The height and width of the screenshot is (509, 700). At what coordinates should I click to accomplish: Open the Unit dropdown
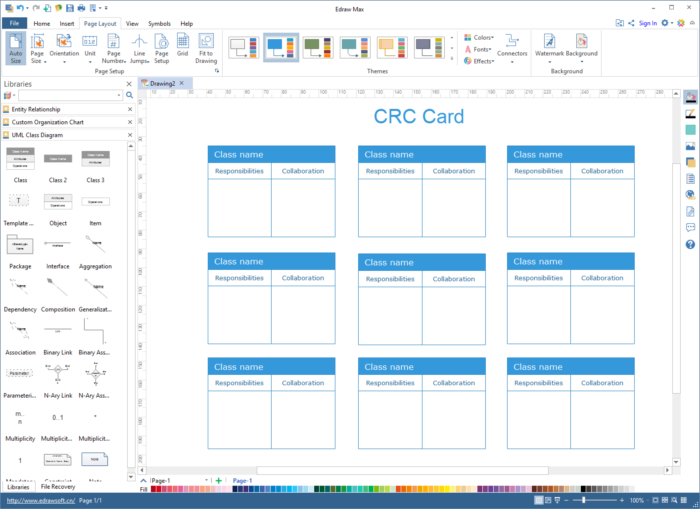90,49
